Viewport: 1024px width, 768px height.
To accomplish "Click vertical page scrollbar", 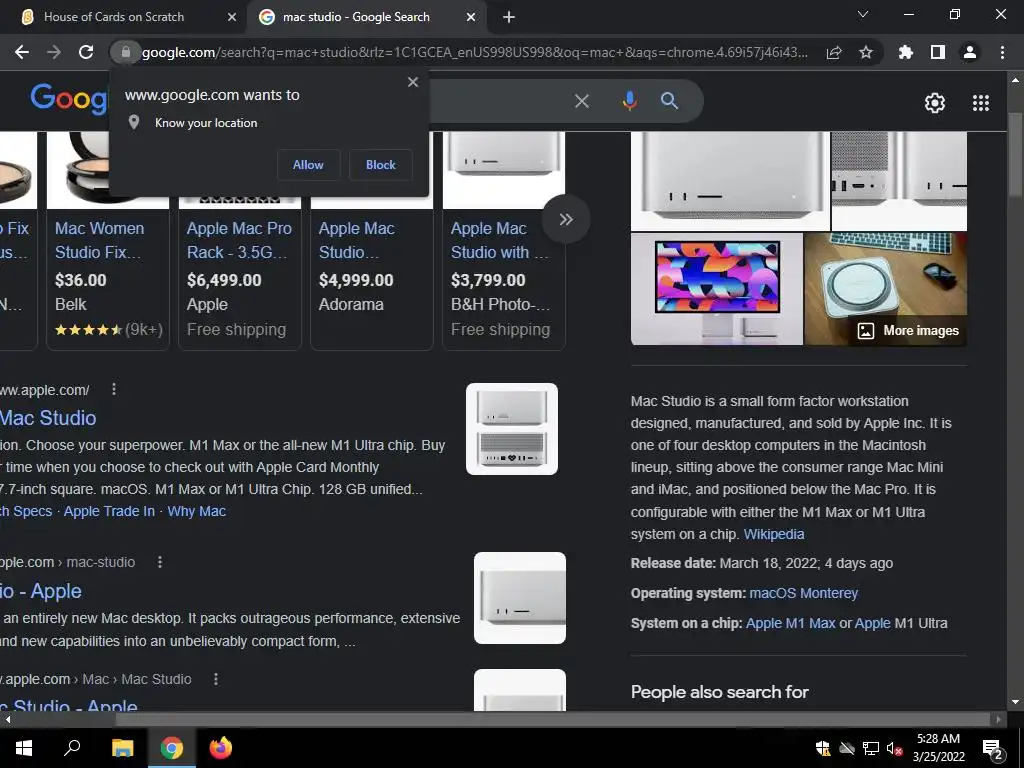I will click(1015, 153).
